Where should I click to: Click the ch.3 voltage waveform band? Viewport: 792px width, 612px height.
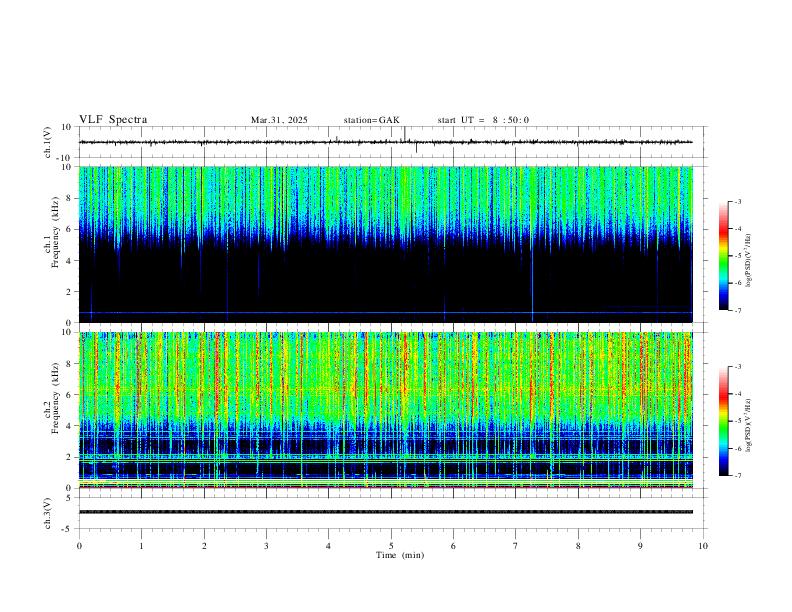(385, 512)
